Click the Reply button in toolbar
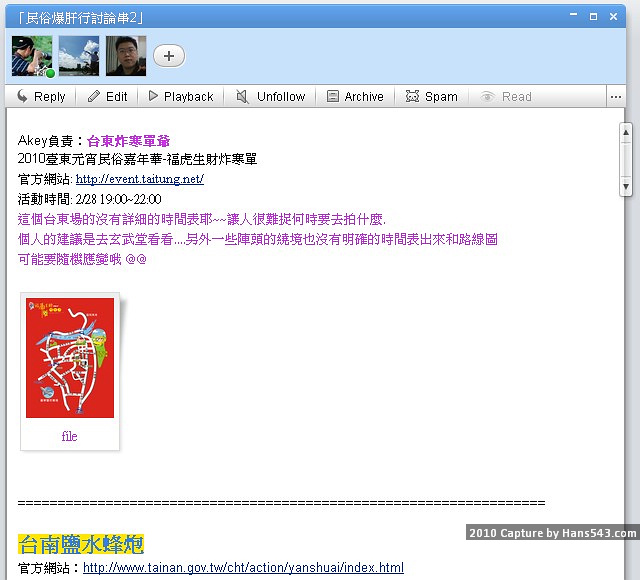 coord(41,97)
